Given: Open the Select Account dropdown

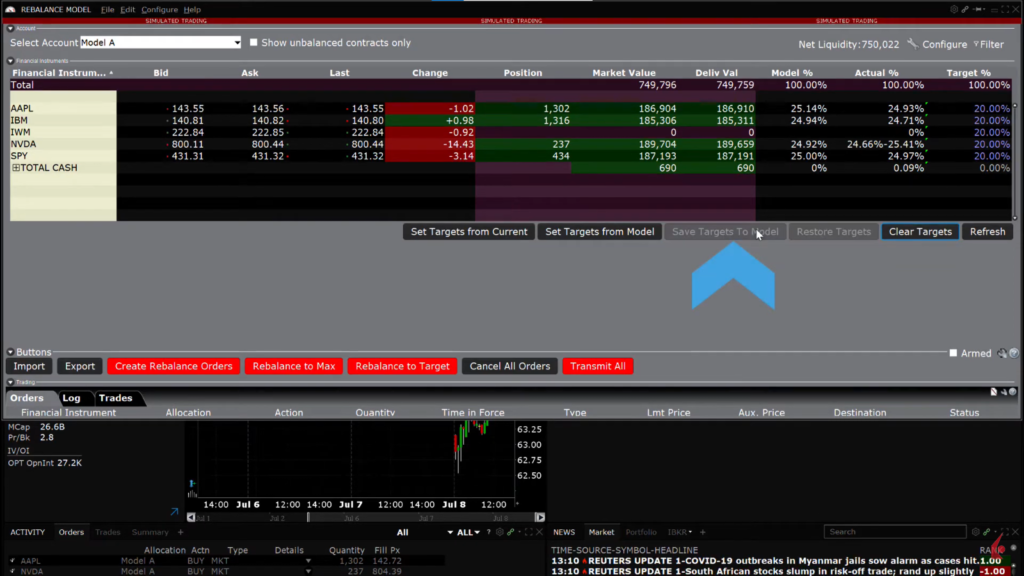Looking at the screenshot, I should click(236, 43).
